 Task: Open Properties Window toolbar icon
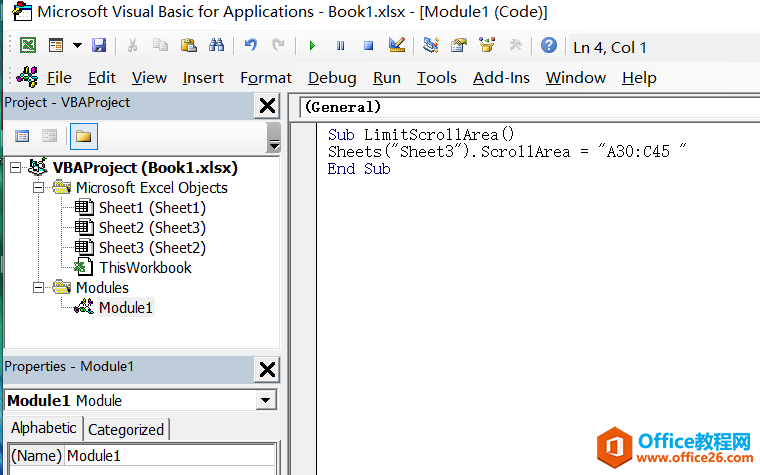(459, 46)
